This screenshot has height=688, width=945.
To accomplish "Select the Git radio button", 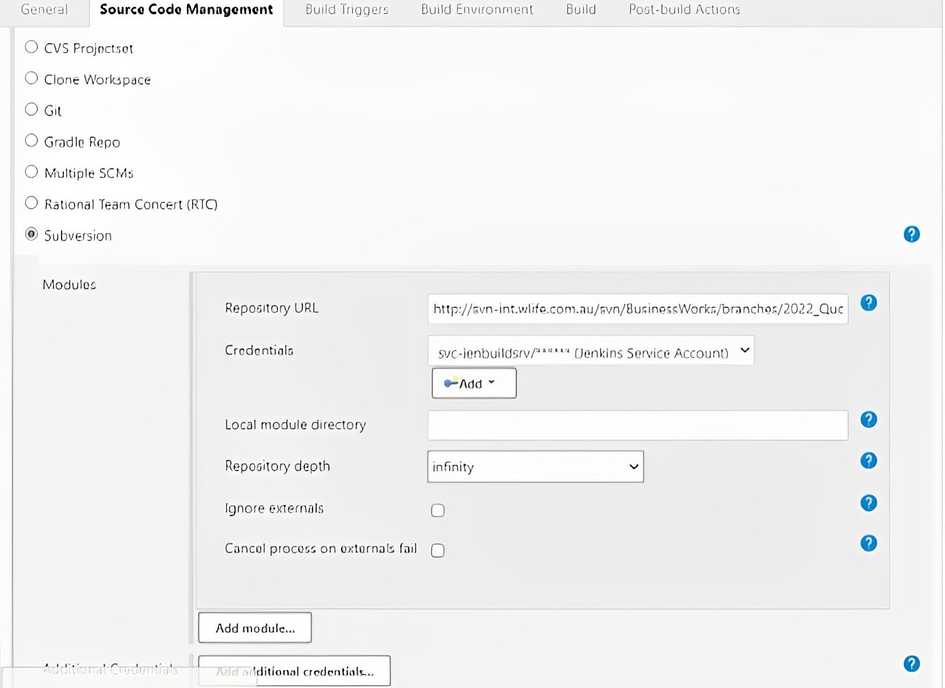I will pyautogui.click(x=31, y=110).
